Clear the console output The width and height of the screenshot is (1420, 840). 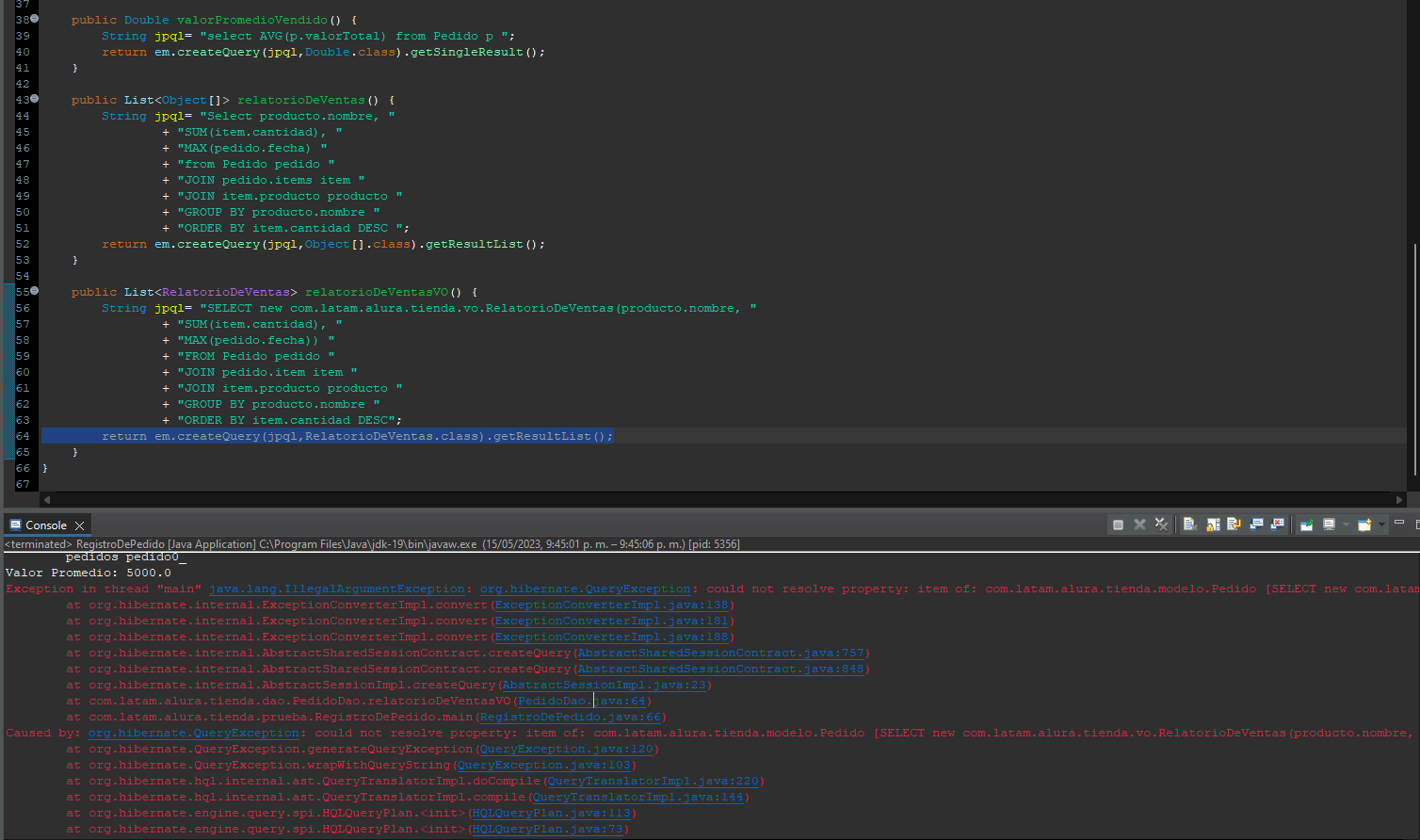coord(1190,525)
